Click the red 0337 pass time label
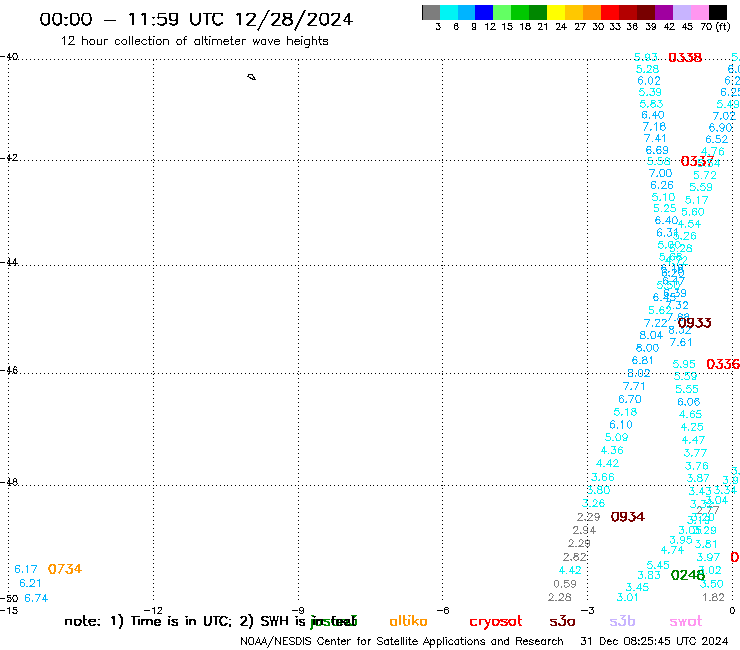This screenshot has height=650, width=740. click(697, 161)
